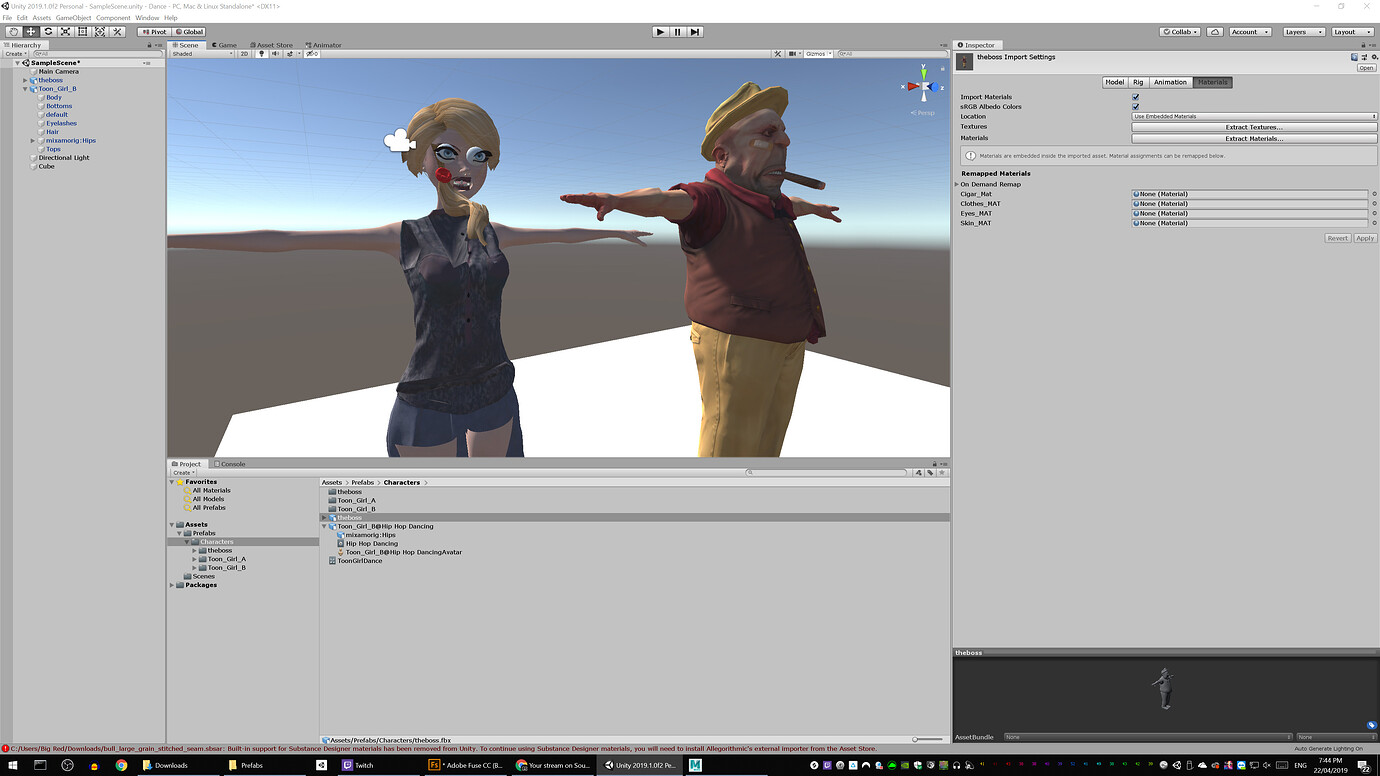Viewport: 1380px width, 776px height.
Task: Expand On Demand Remap in Remapped Materials
Action: pos(957,183)
